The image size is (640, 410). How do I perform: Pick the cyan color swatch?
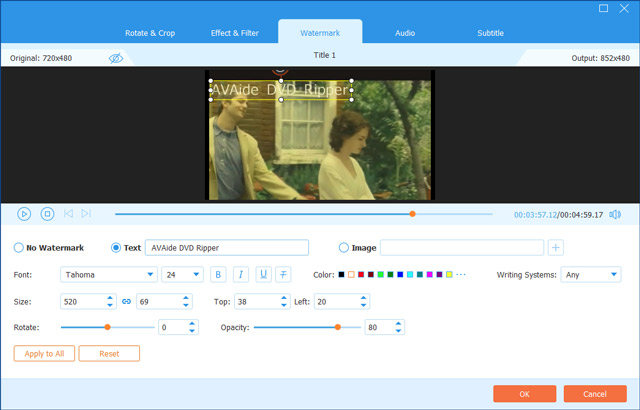[x=410, y=275]
